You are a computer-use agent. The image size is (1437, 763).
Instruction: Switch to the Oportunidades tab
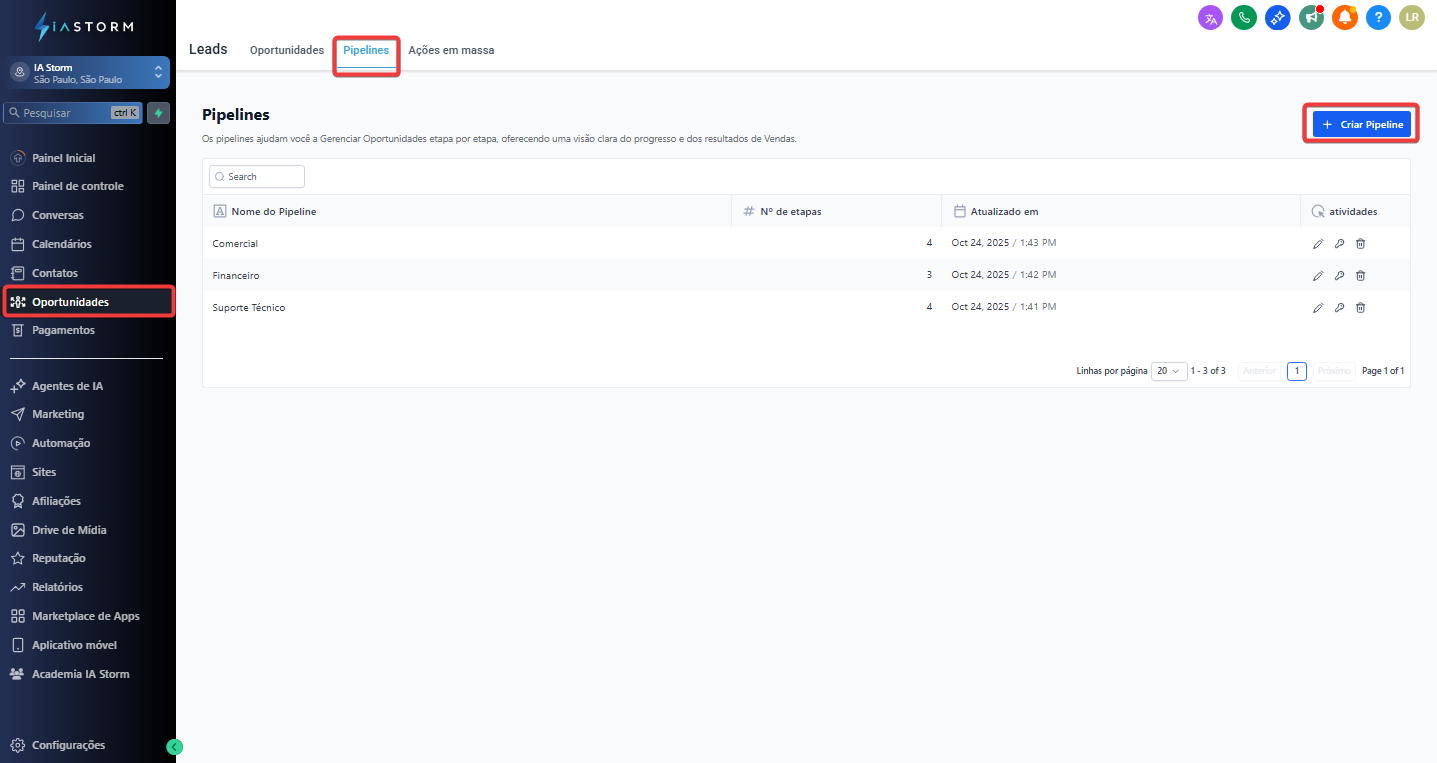287,50
